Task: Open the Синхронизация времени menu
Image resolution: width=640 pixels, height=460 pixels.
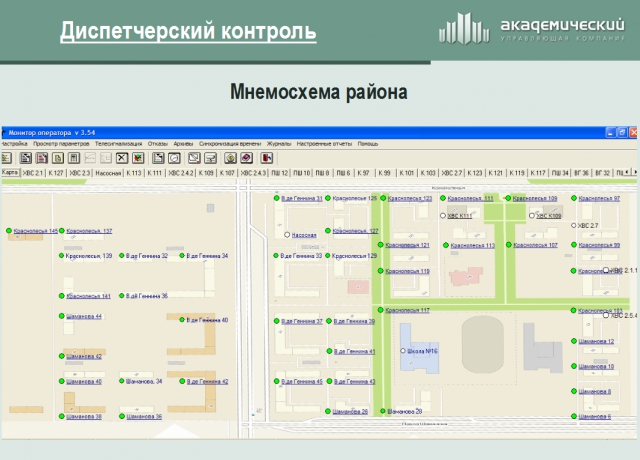Action: click(230, 144)
